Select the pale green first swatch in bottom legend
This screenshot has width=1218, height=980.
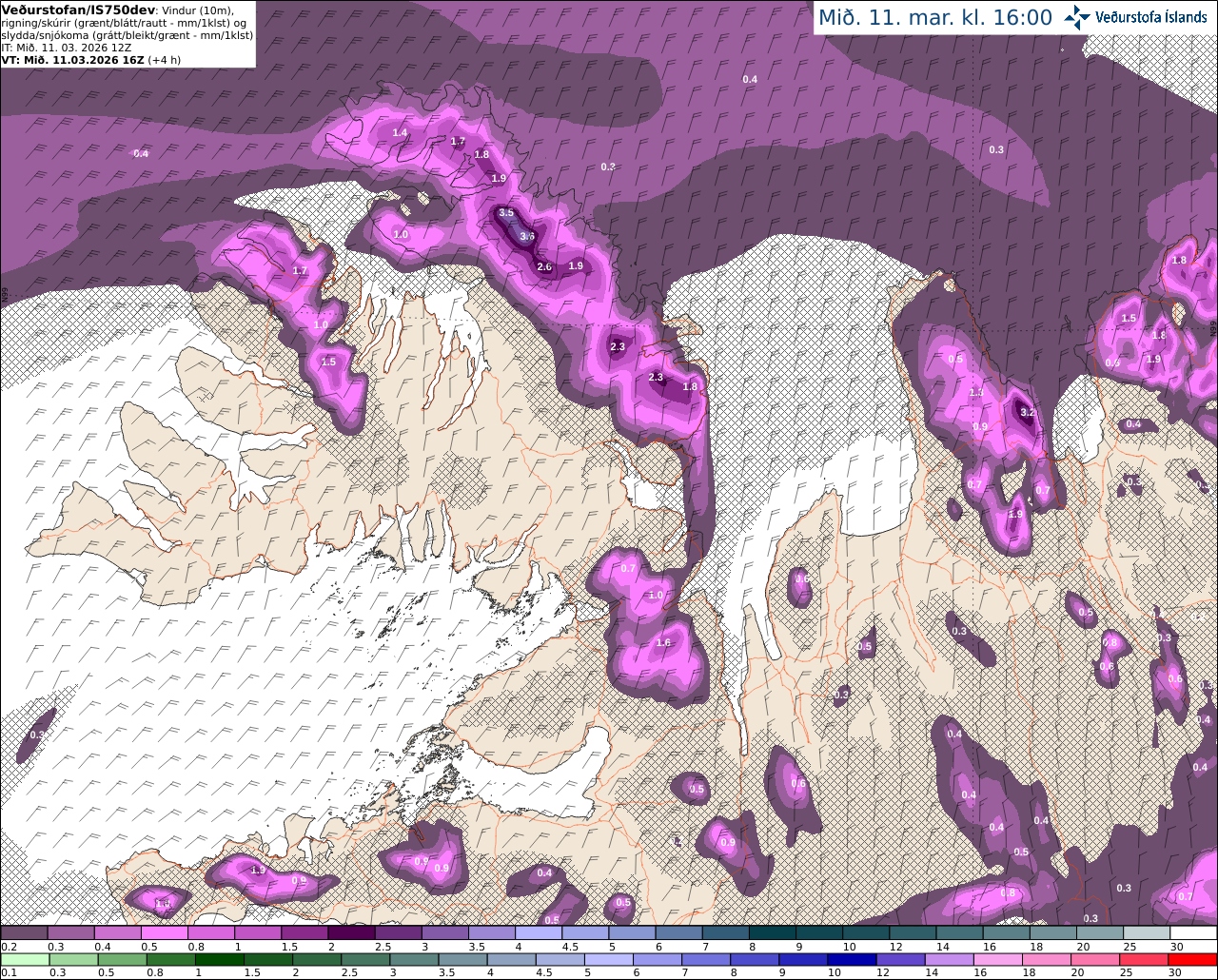pyautogui.click(x=24, y=958)
